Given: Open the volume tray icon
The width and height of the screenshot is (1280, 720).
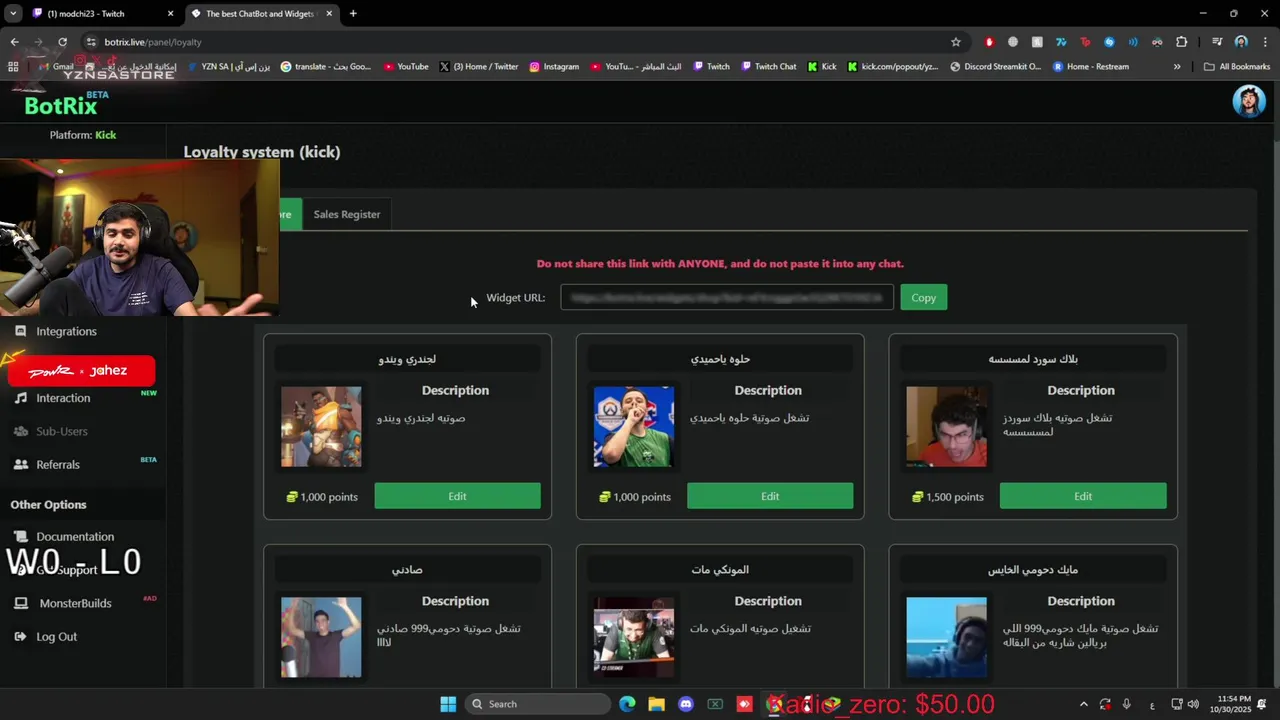Looking at the screenshot, I should point(1193,704).
